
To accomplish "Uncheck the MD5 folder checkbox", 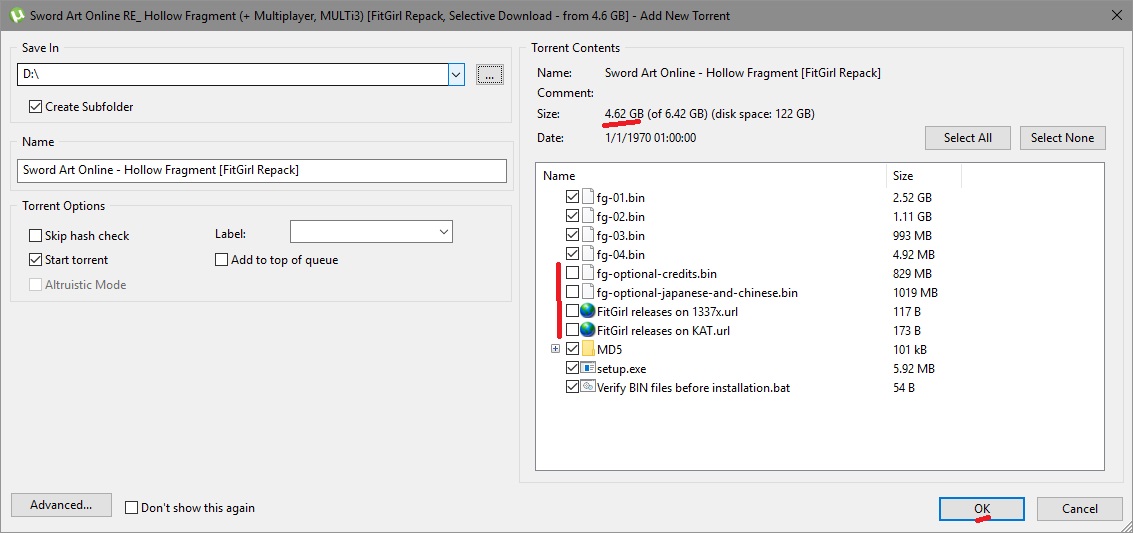I will pyautogui.click(x=572, y=349).
